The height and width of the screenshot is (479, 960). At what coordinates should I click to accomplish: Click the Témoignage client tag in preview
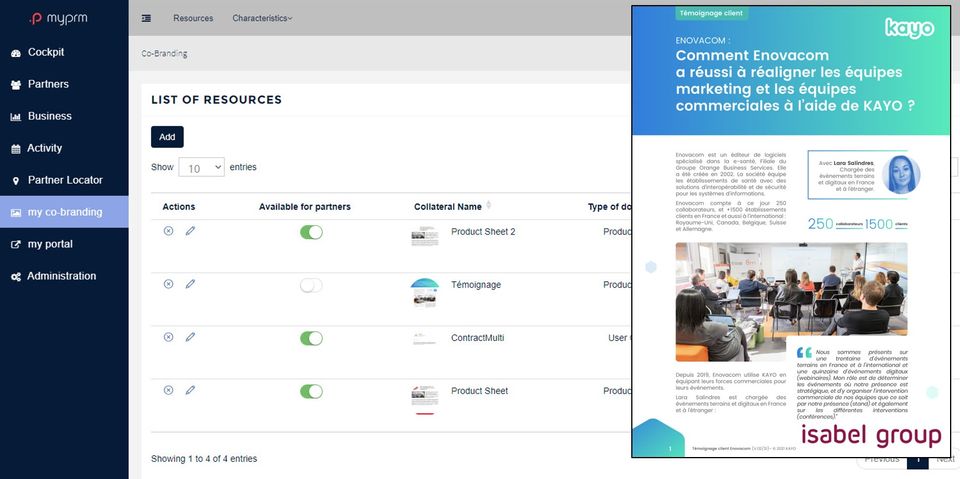click(x=711, y=12)
